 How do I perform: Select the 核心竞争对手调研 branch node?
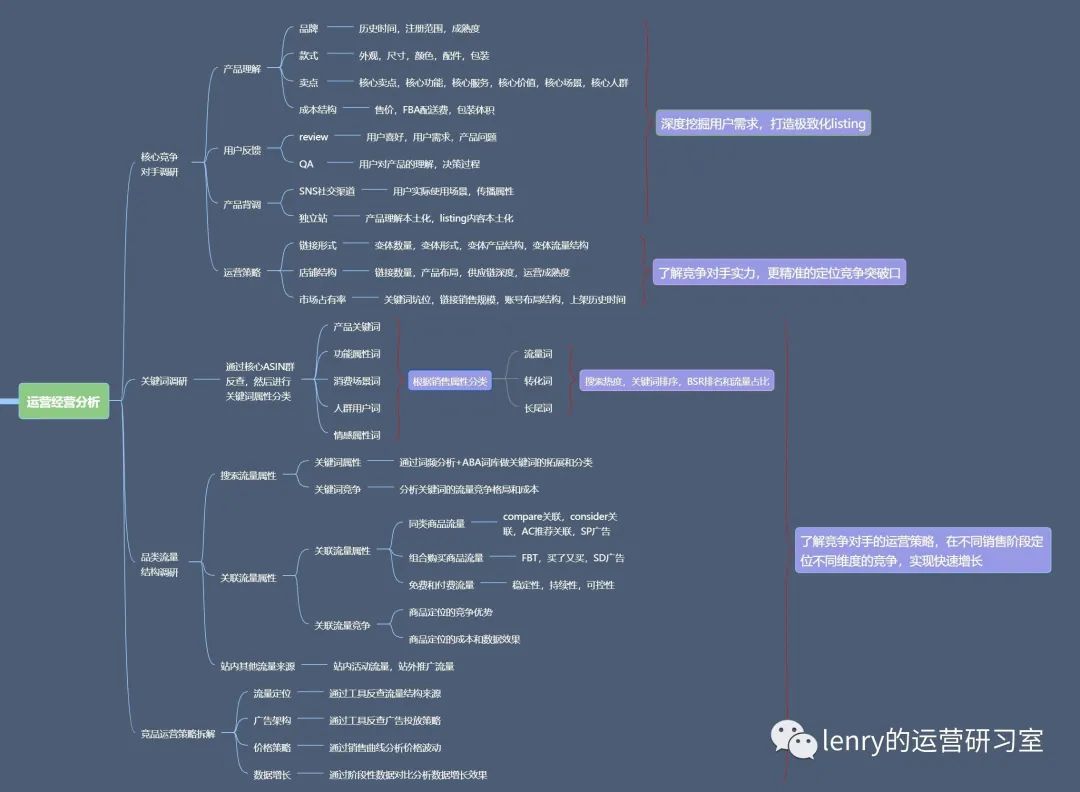point(159,164)
